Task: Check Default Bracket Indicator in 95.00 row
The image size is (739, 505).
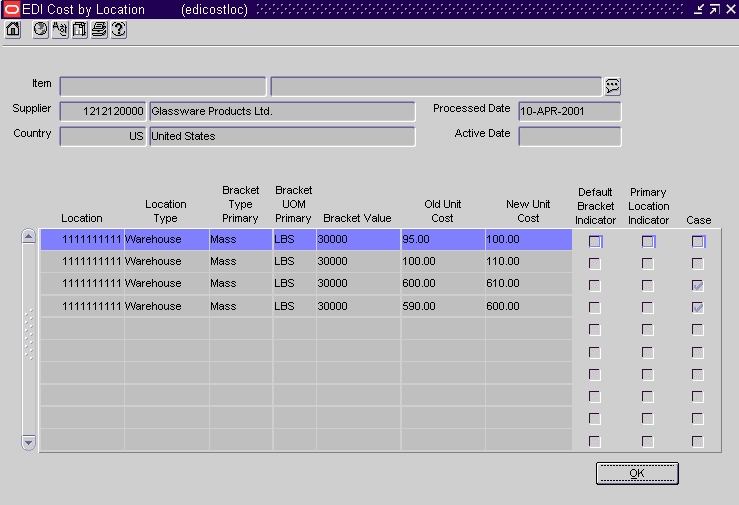Action: [x=595, y=241]
